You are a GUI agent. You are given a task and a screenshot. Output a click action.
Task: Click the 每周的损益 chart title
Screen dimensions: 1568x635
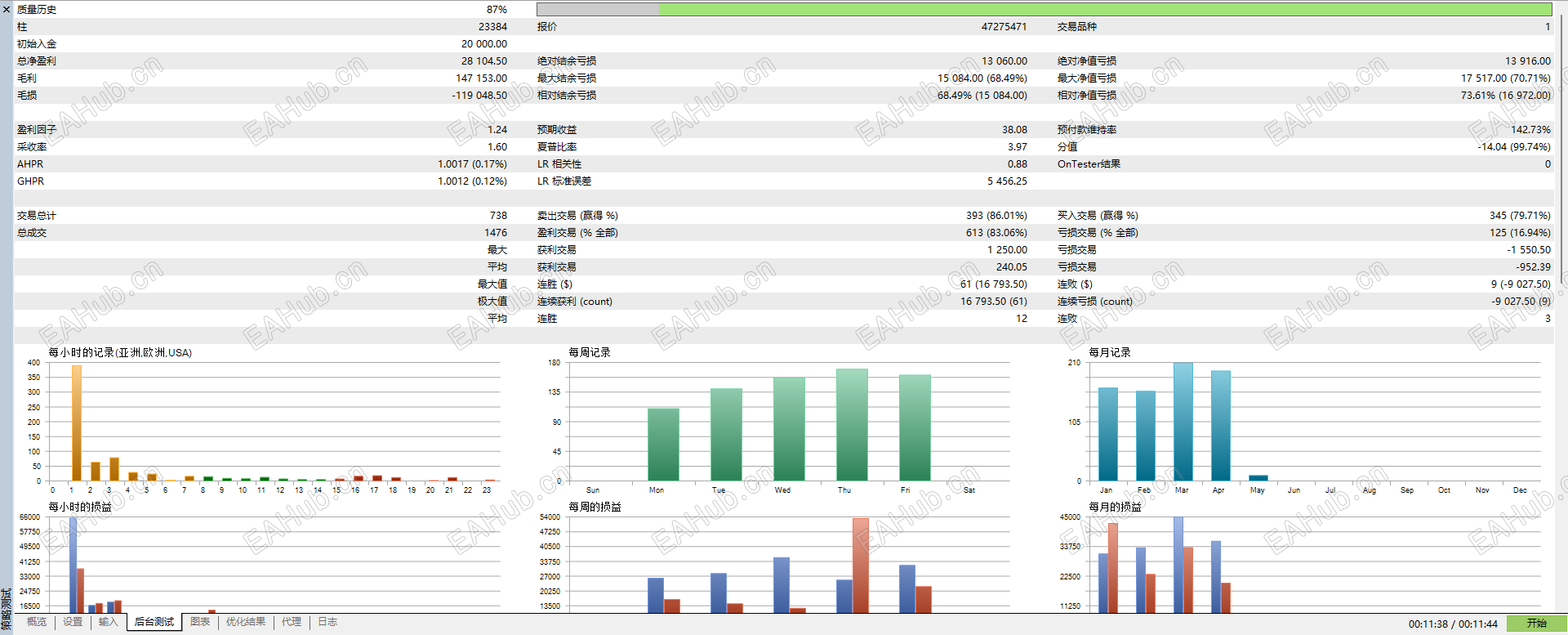pyautogui.click(x=595, y=507)
